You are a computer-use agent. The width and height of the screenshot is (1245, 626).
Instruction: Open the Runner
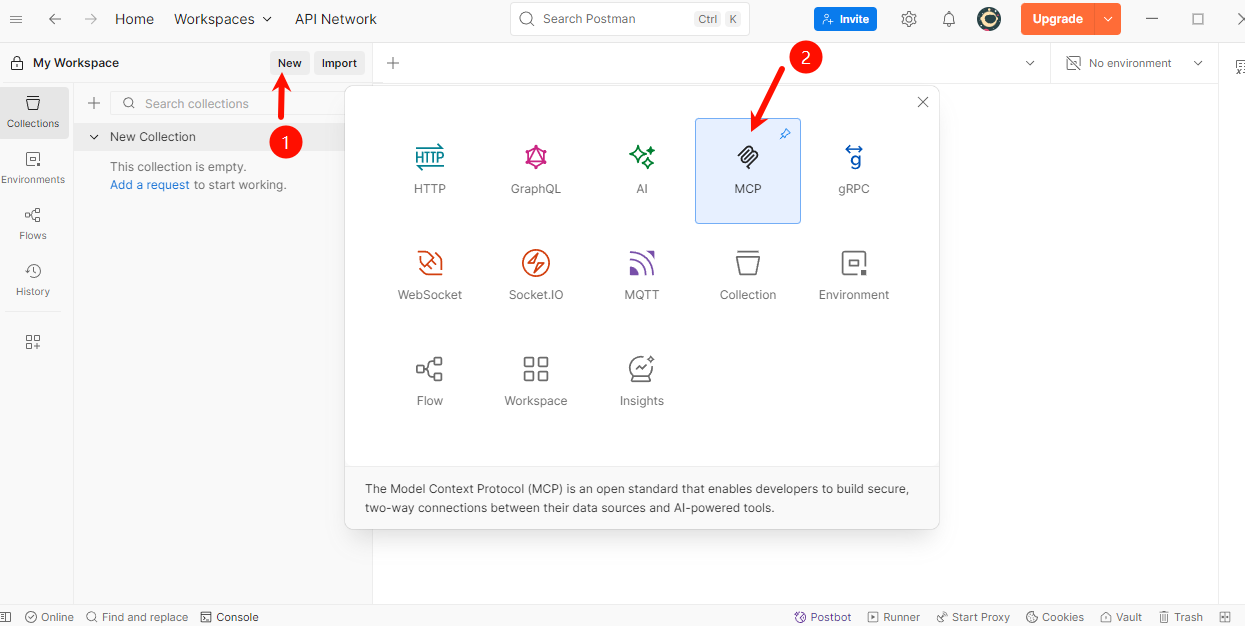pos(893,617)
